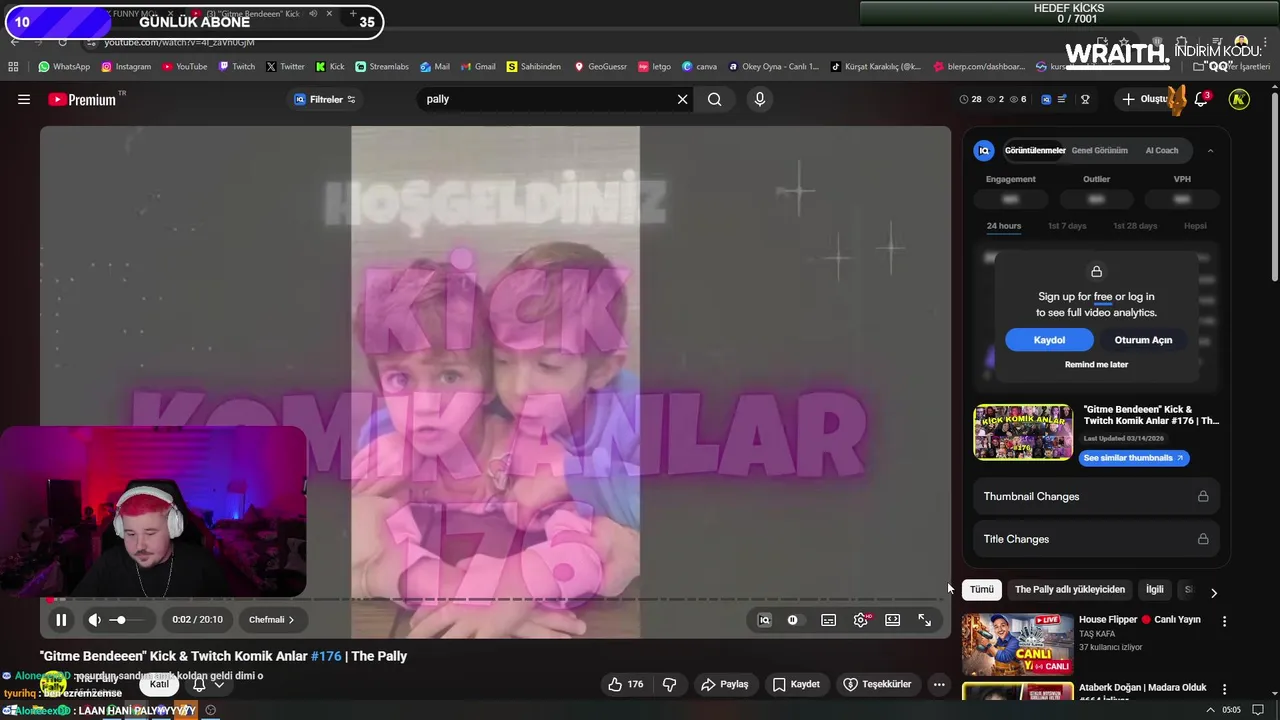The image size is (1280, 720).
Task: Open the vidIQ AI Coach tab
Action: click(x=1162, y=150)
